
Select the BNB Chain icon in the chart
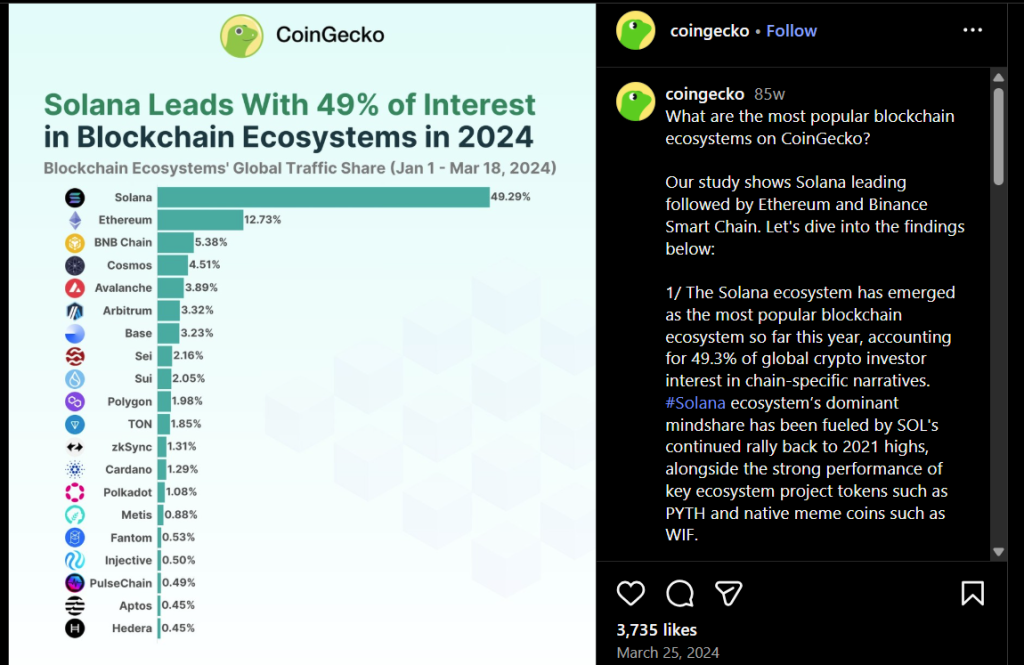click(x=75, y=242)
